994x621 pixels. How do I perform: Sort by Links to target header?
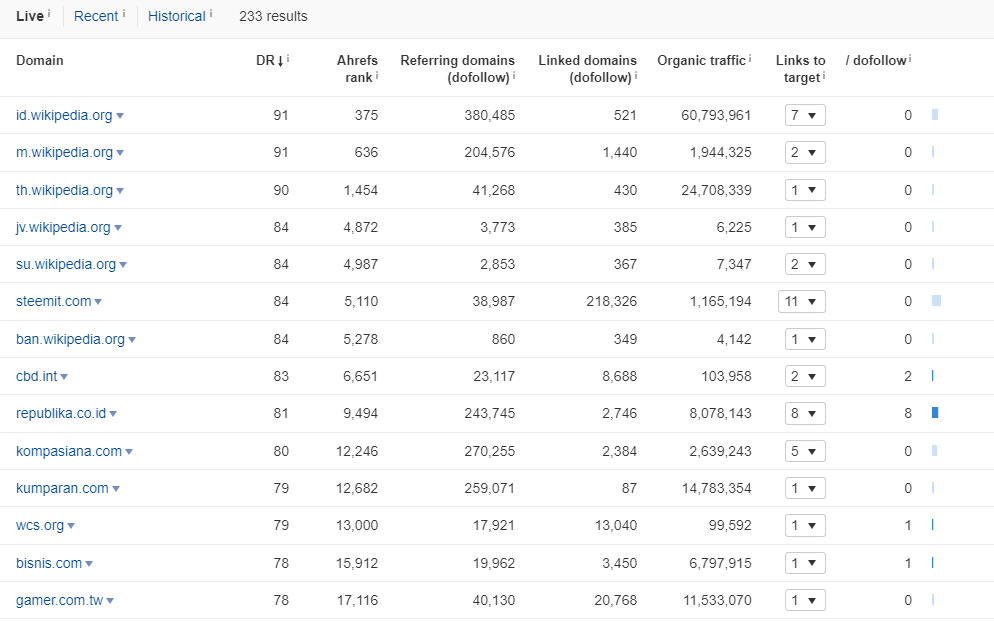[x=801, y=68]
